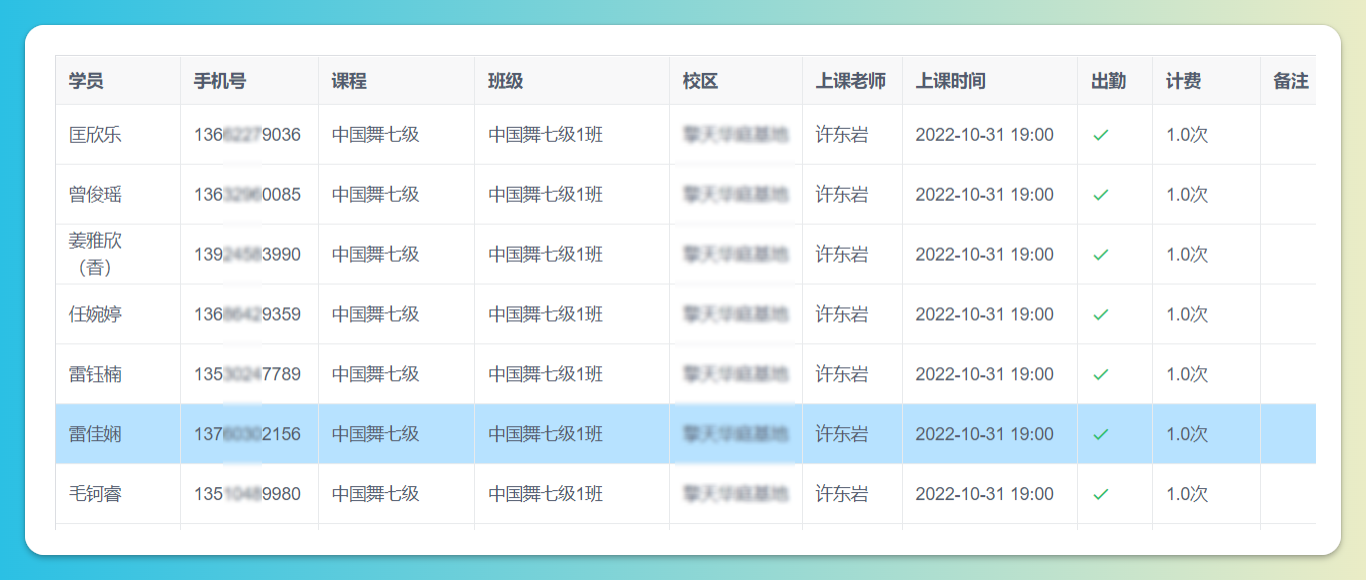Click class time 2022-10-31 19:00 for 任婉婷
1366x580 pixels.
tap(984, 315)
